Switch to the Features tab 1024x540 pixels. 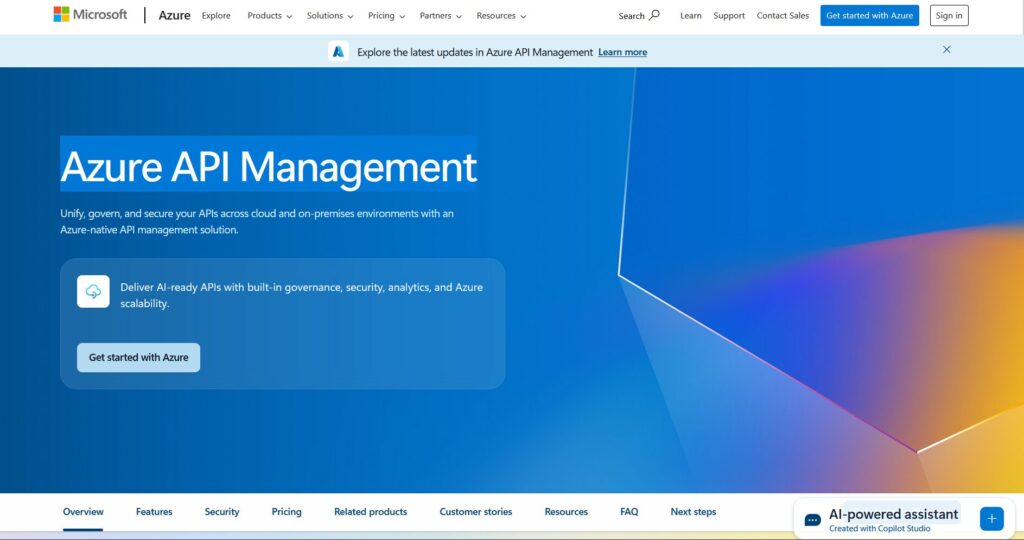(x=154, y=512)
